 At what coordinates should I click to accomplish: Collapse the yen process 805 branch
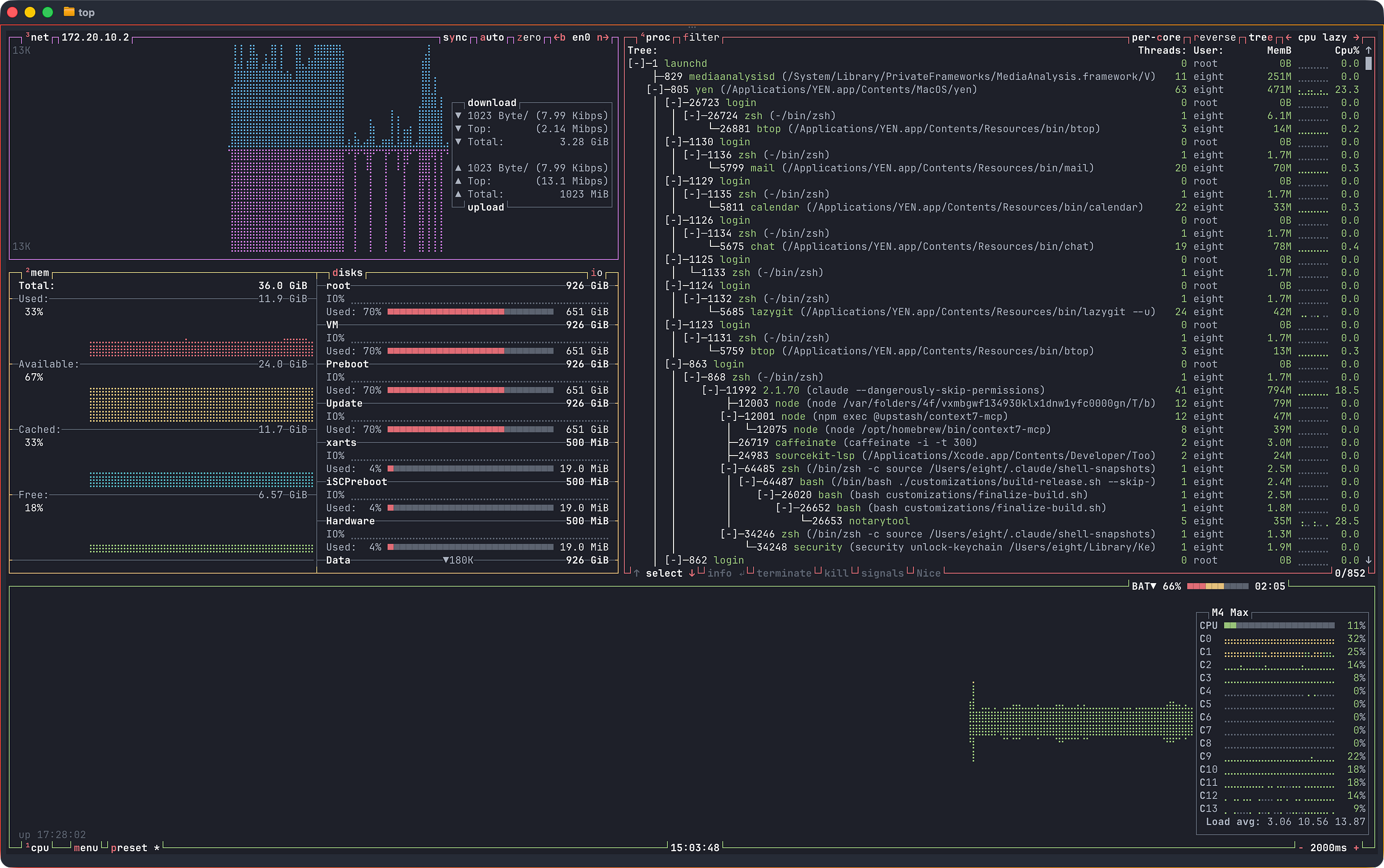[x=655, y=89]
